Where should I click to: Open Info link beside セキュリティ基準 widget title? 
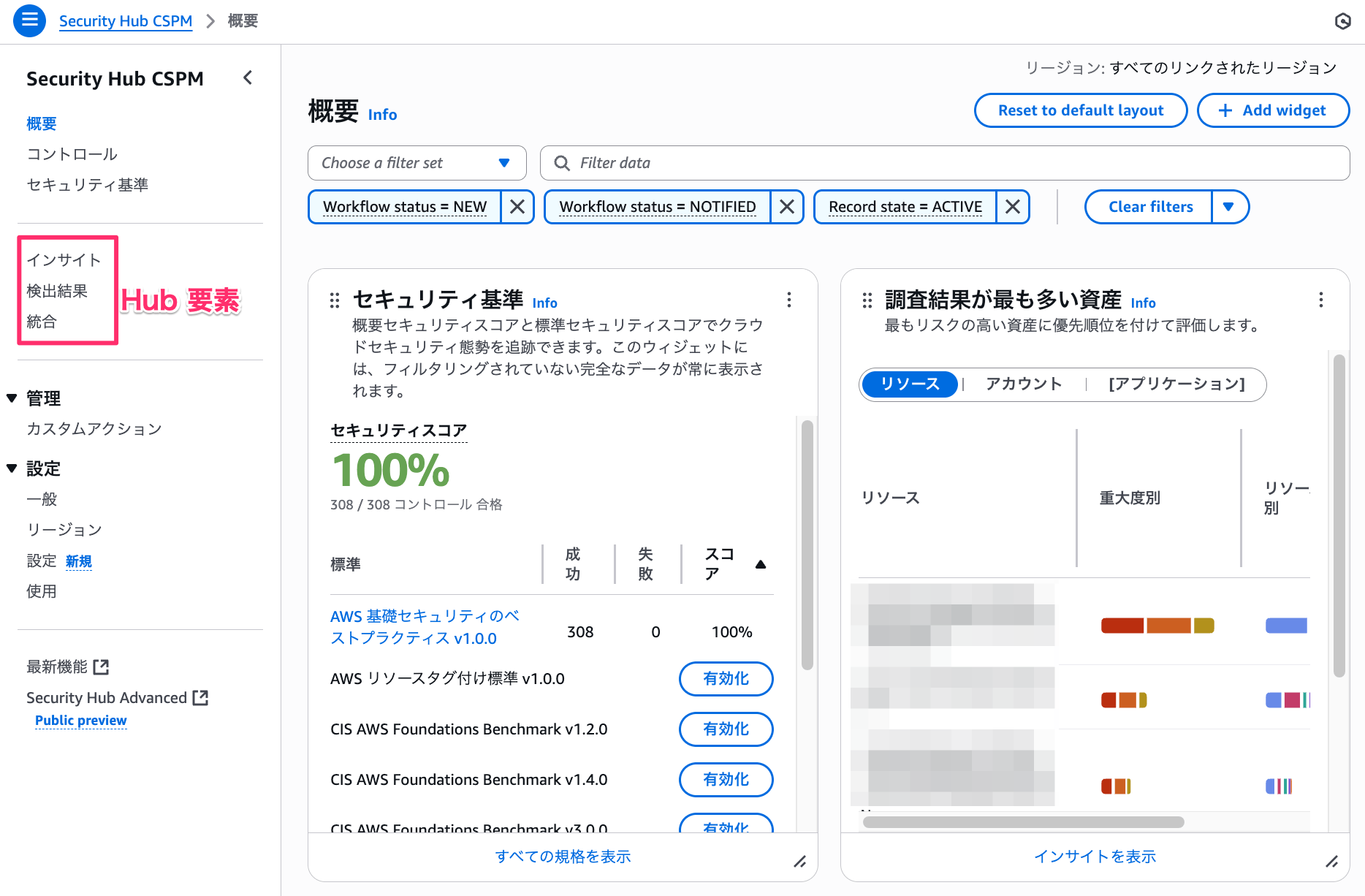tap(544, 303)
